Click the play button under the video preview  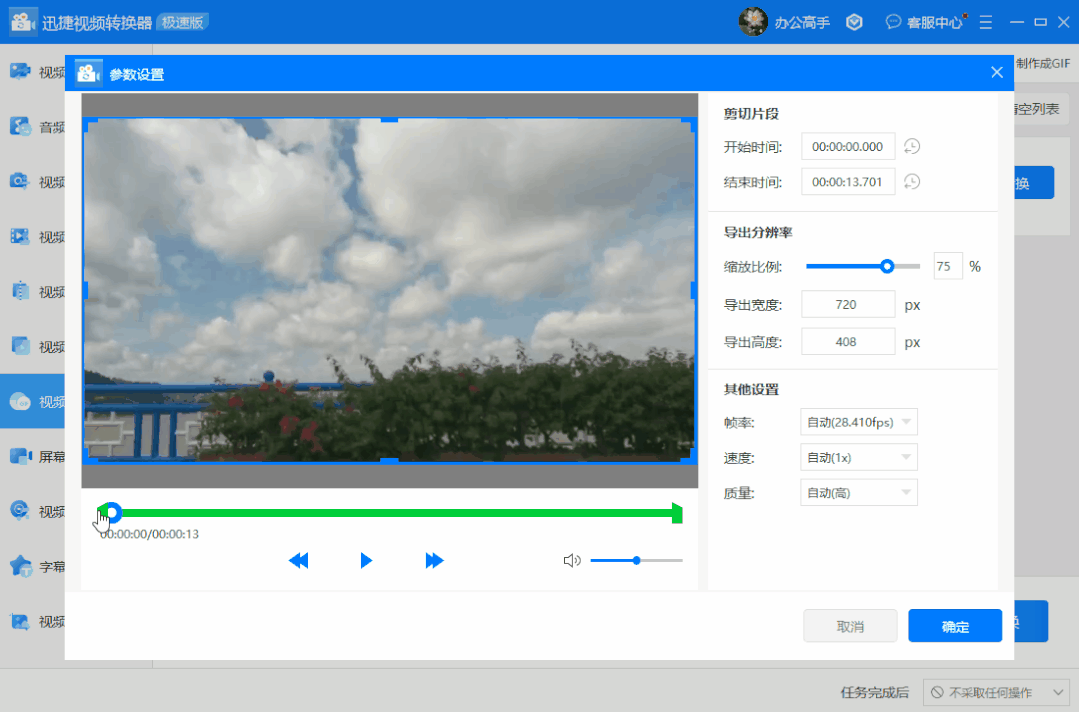(365, 561)
